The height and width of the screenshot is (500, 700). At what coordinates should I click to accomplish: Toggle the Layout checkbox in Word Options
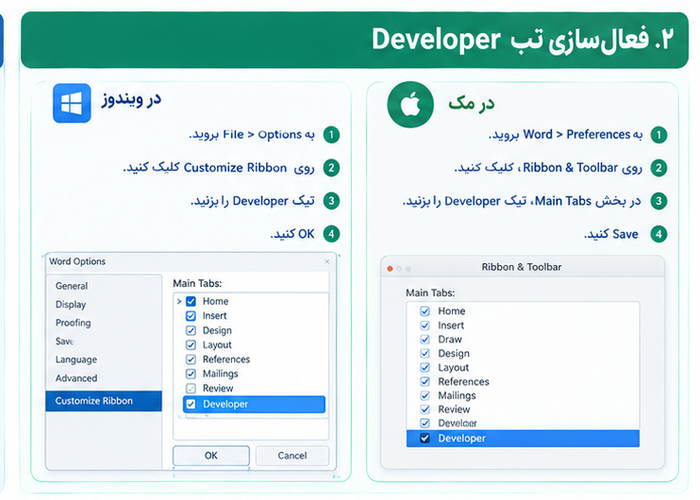[191, 345]
